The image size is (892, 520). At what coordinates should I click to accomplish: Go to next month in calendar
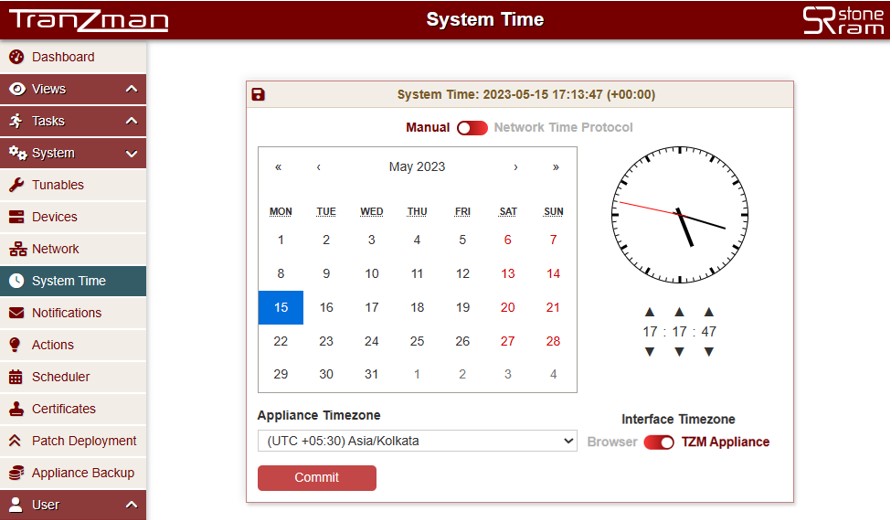pos(516,167)
